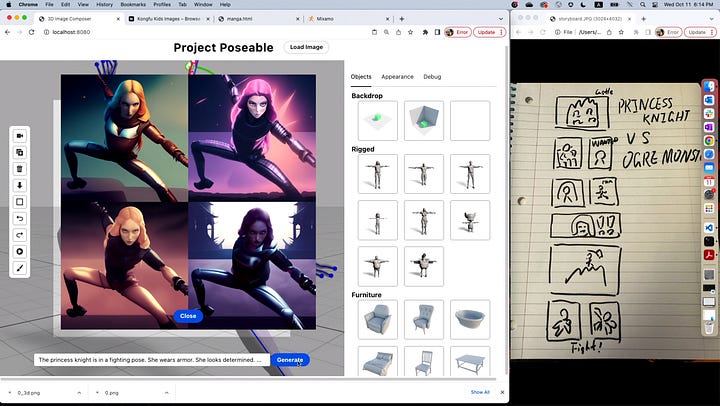Open the Update menu in storyboard window

point(700,32)
